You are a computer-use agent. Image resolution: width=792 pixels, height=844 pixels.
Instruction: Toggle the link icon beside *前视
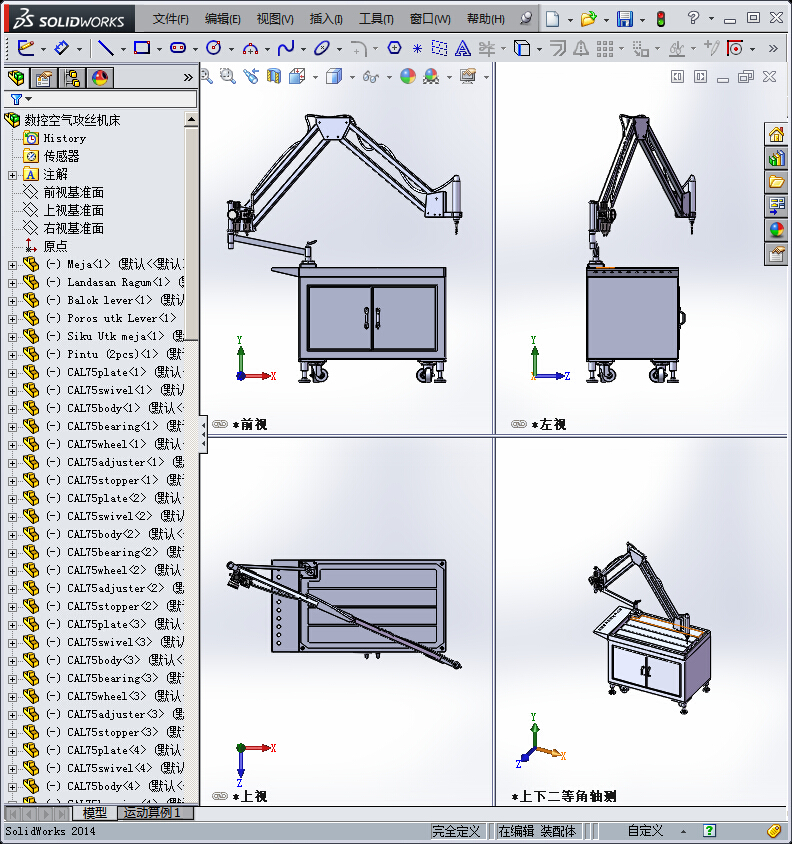pyautogui.click(x=220, y=424)
